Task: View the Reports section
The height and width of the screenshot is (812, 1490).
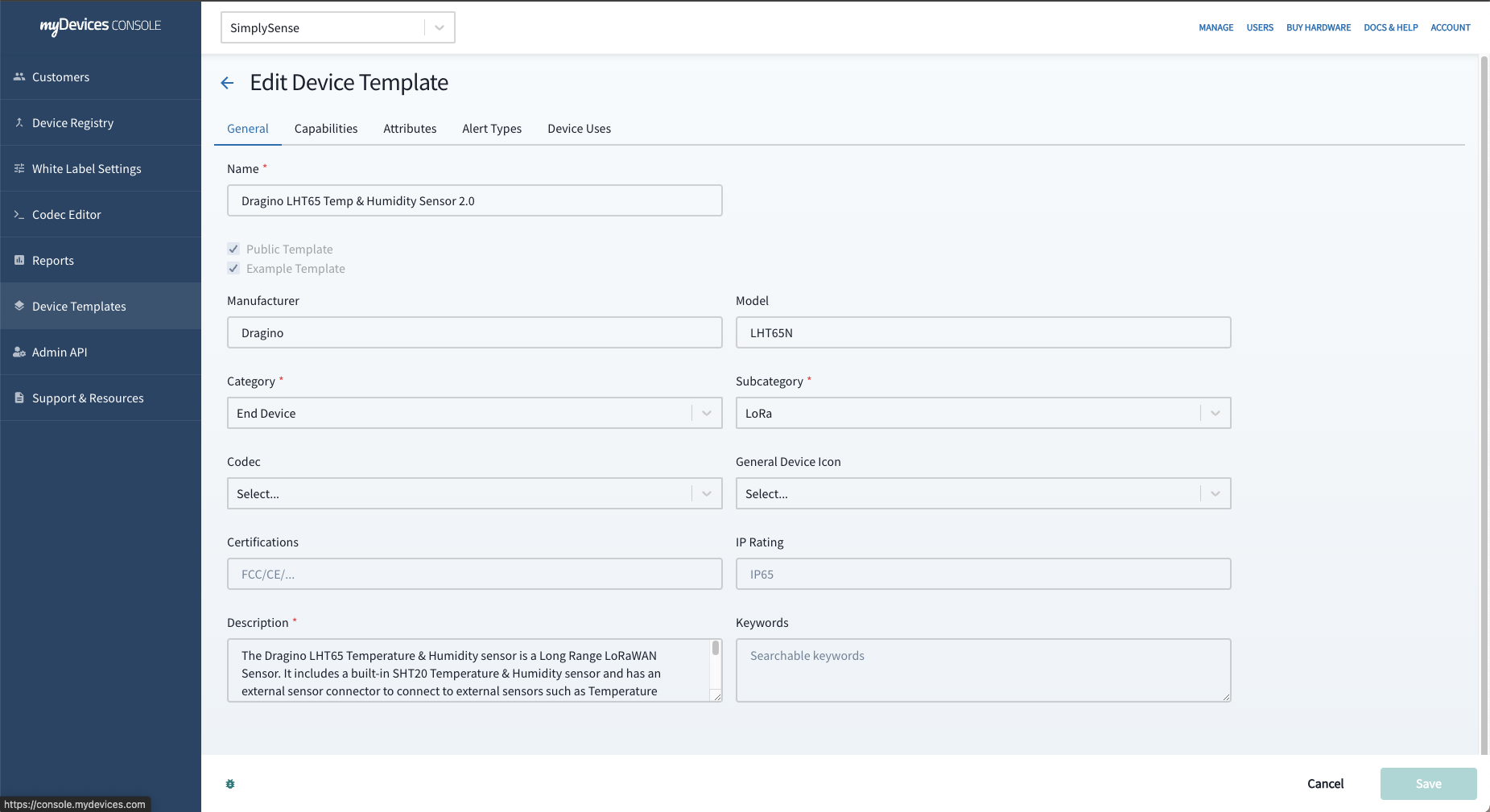Action: (x=52, y=260)
